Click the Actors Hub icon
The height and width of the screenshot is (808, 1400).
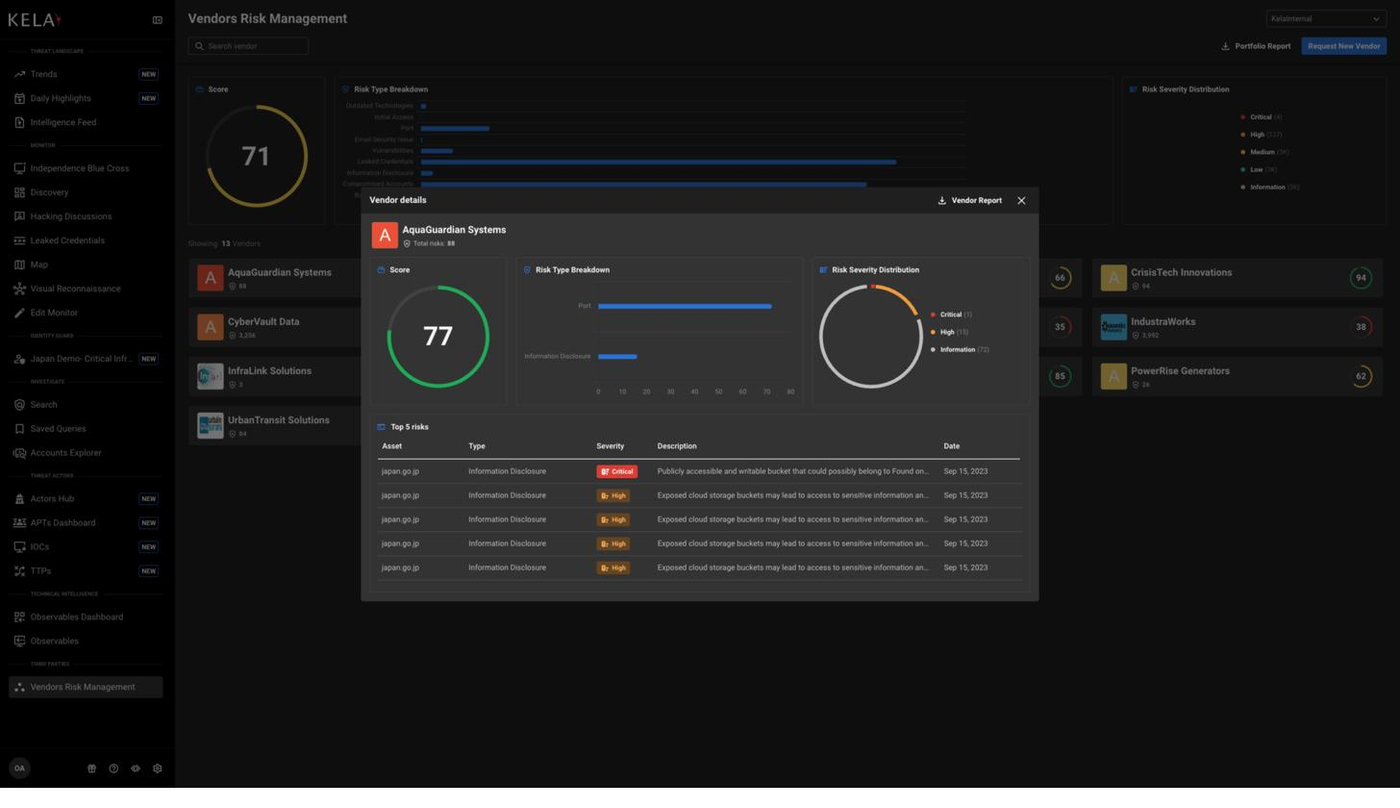click(19, 498)
